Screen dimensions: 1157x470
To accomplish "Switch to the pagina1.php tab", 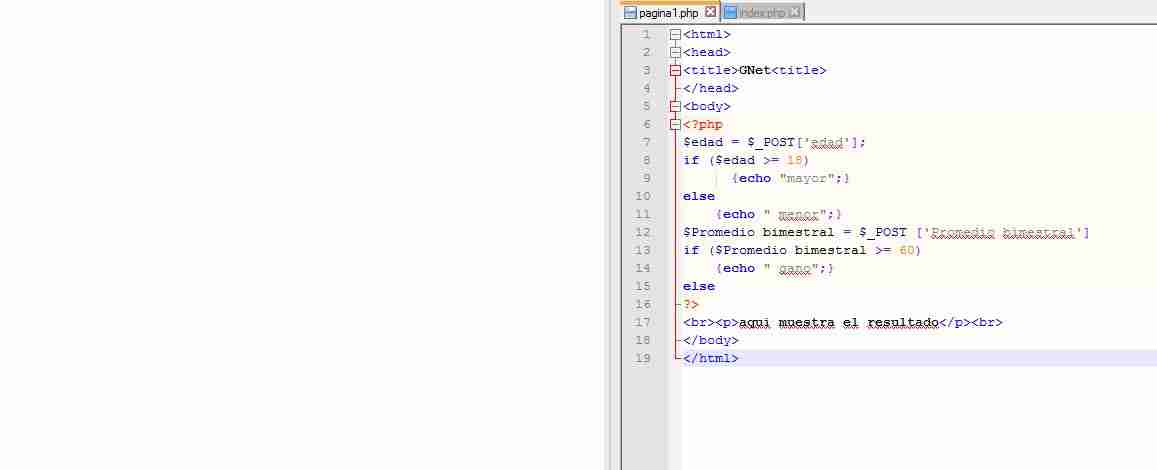I will pyautogui.click(x=669, y=13).
